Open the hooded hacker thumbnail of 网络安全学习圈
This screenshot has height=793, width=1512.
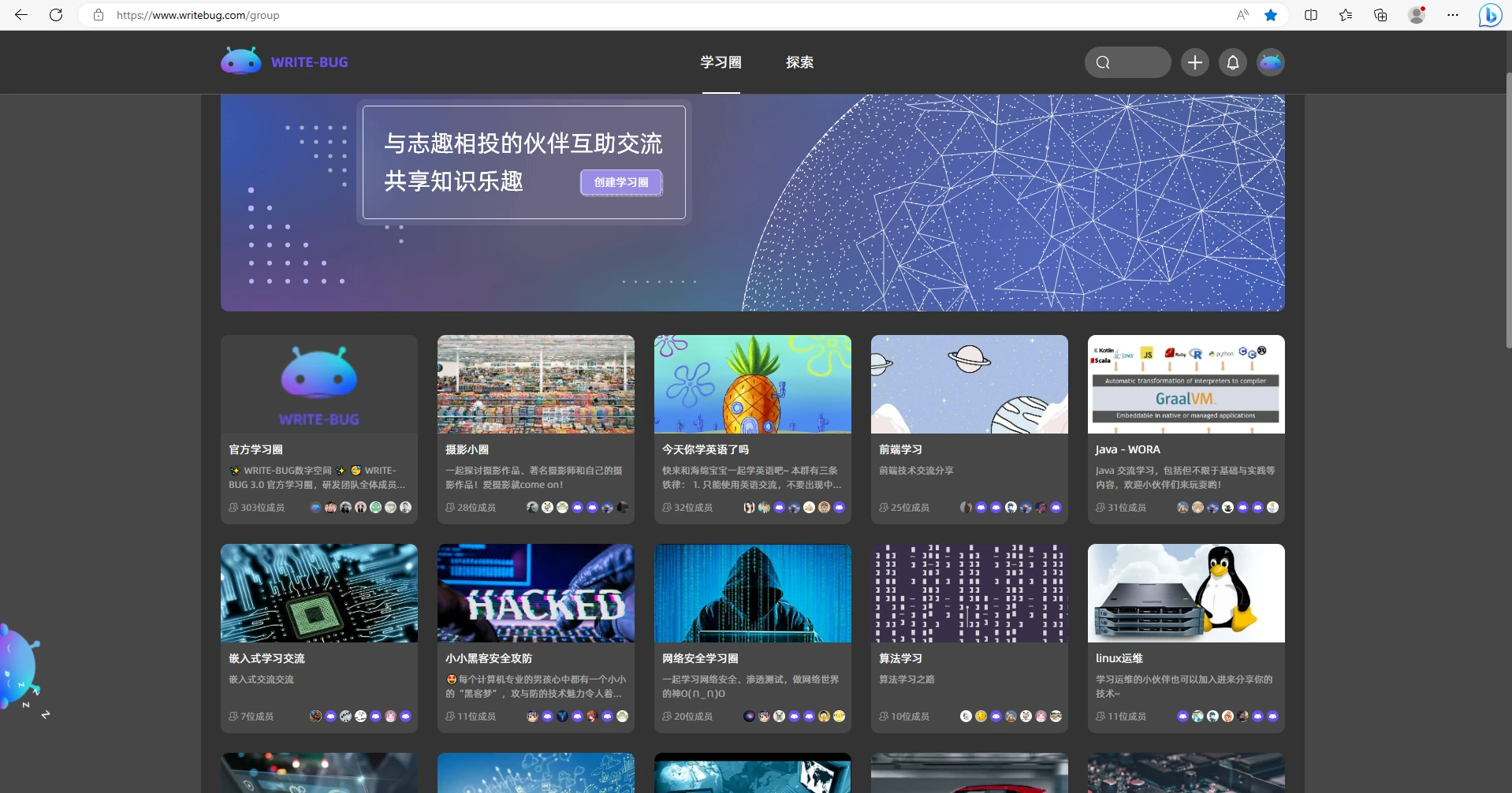(753, 593)
